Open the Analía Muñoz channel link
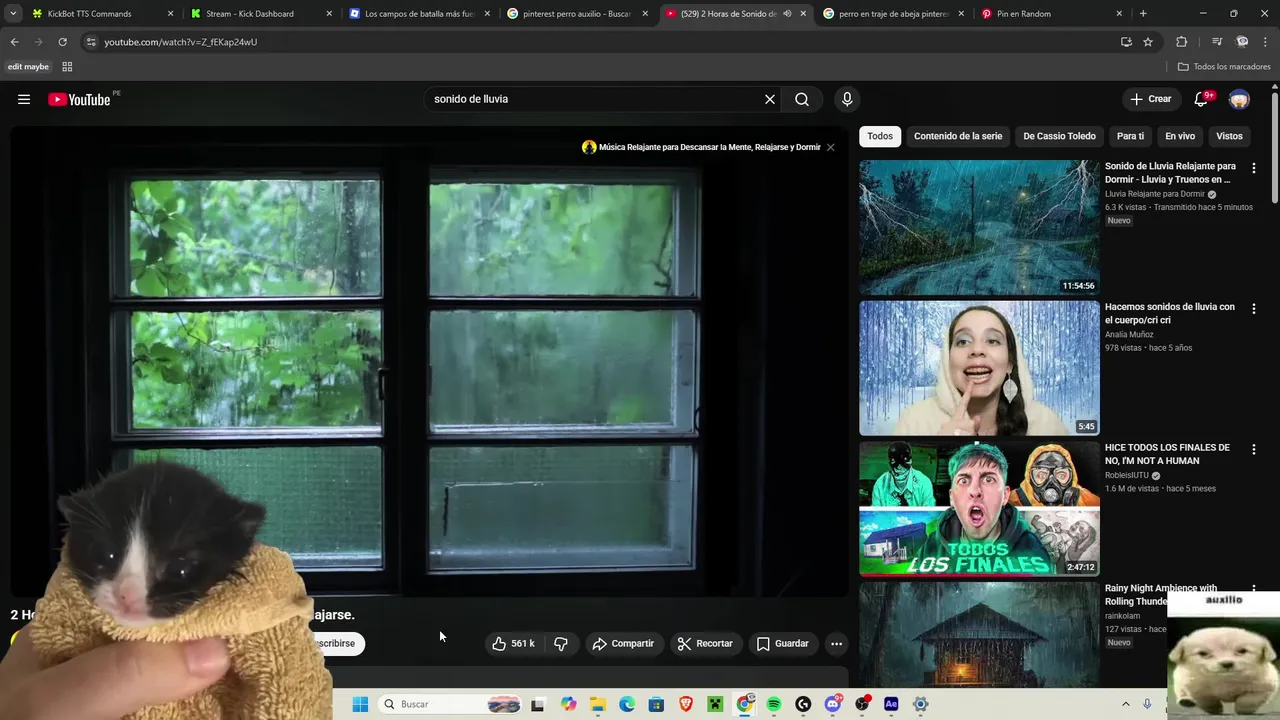 [x=1129, y=335]
